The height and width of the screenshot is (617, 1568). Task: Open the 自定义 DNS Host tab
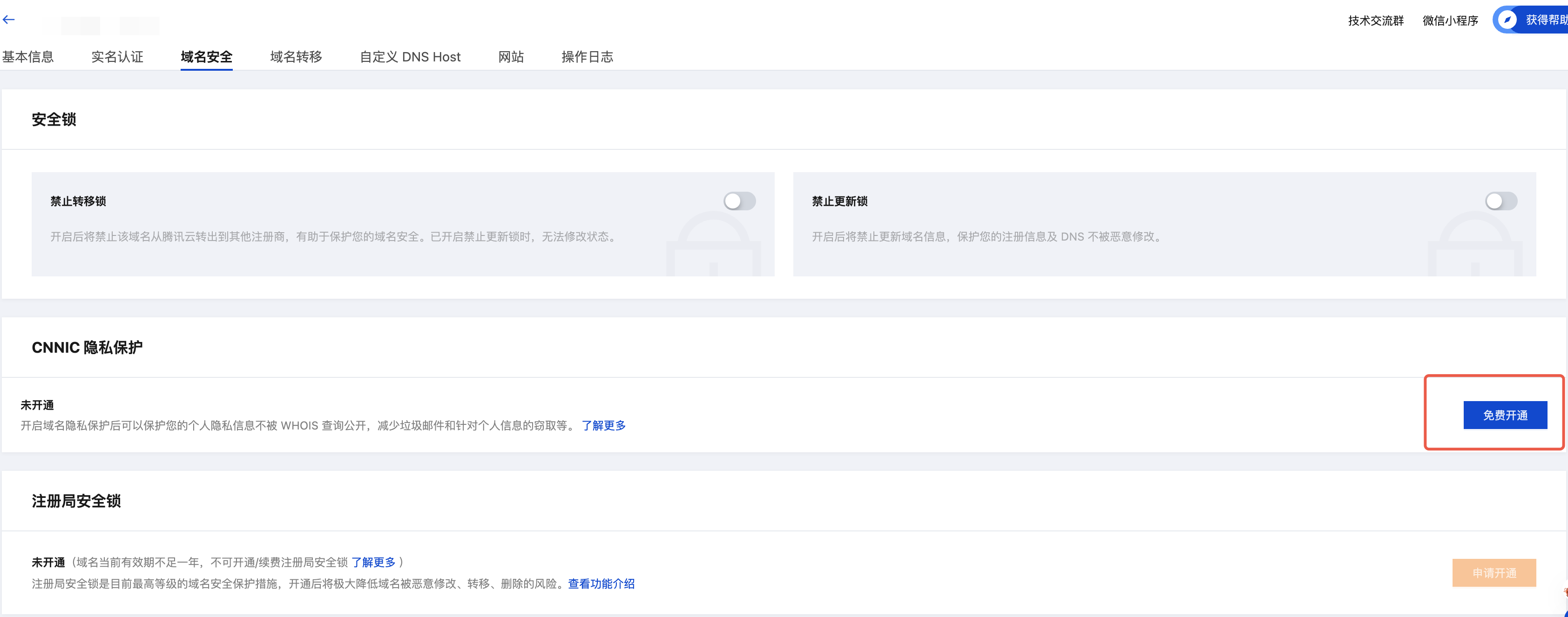coord(410,57)
